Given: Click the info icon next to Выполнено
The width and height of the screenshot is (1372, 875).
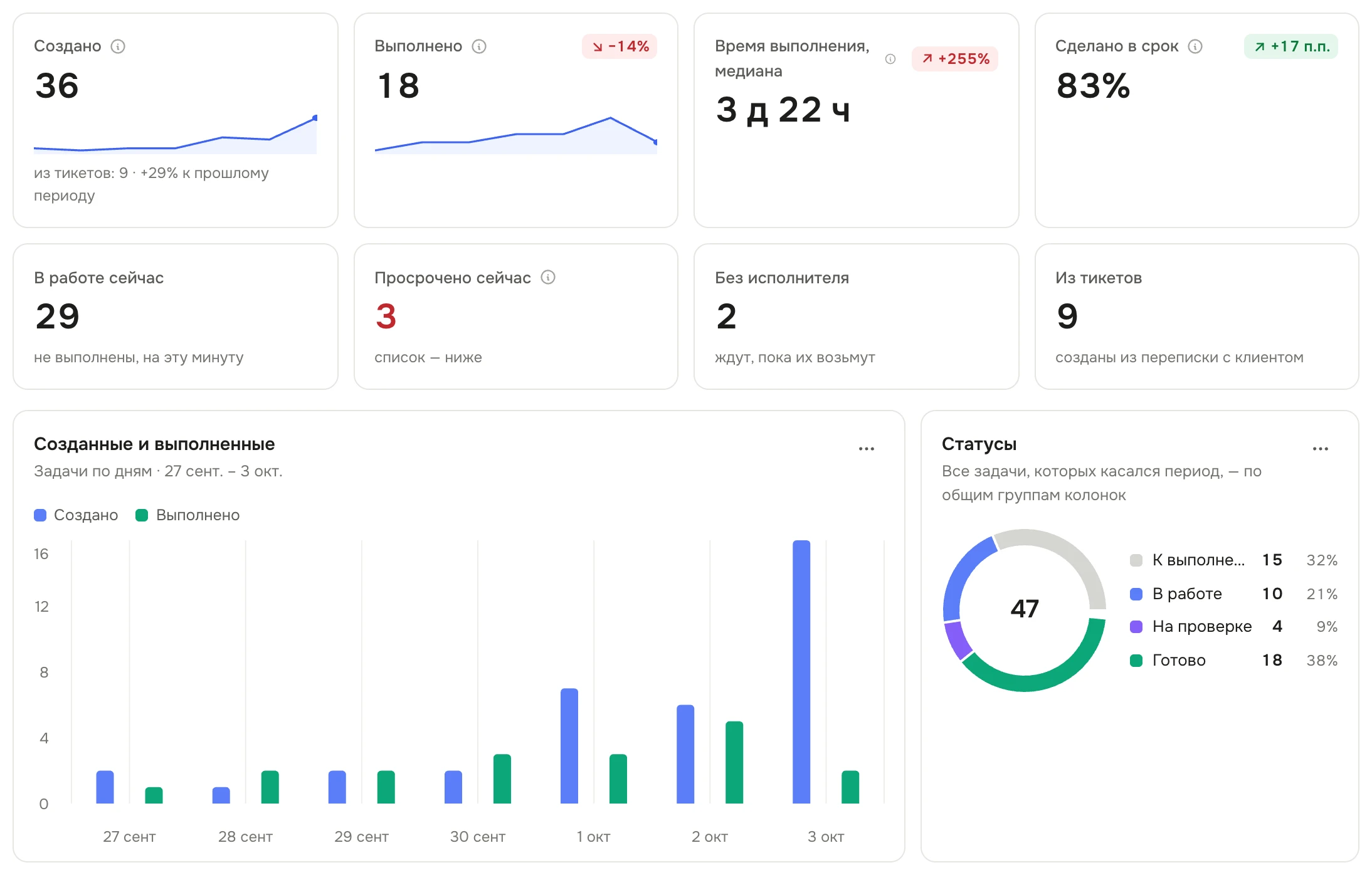Looking at the screenshot, I should coord(479,46).
